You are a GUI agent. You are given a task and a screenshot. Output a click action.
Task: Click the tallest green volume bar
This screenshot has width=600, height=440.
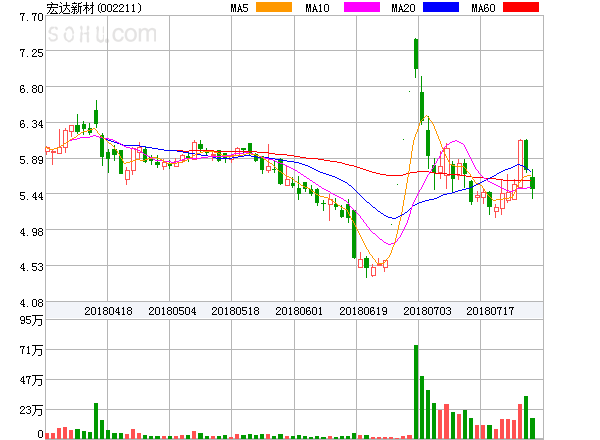click(x=416, y=392)
